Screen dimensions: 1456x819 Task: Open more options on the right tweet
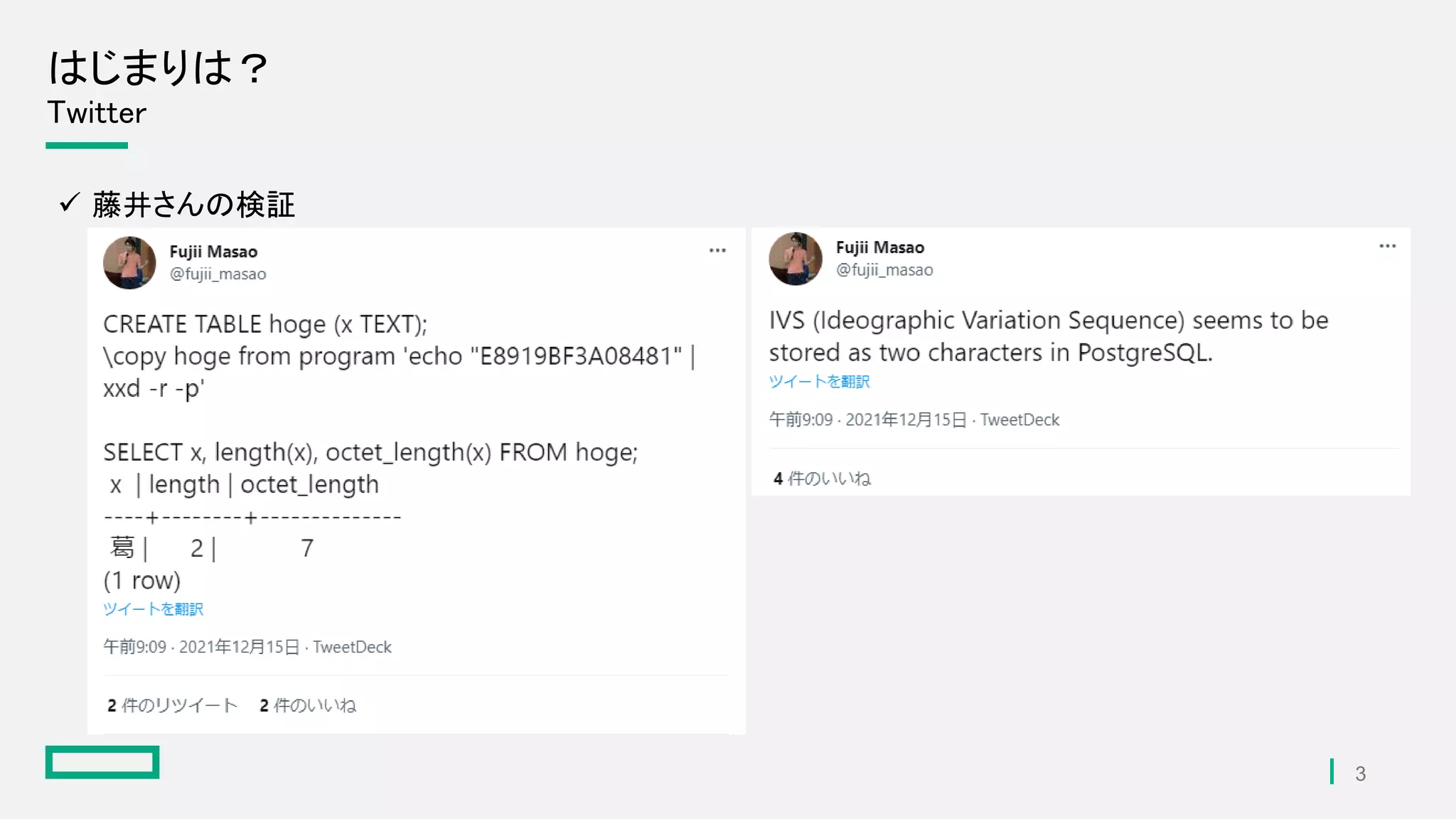pos(1387,246)
